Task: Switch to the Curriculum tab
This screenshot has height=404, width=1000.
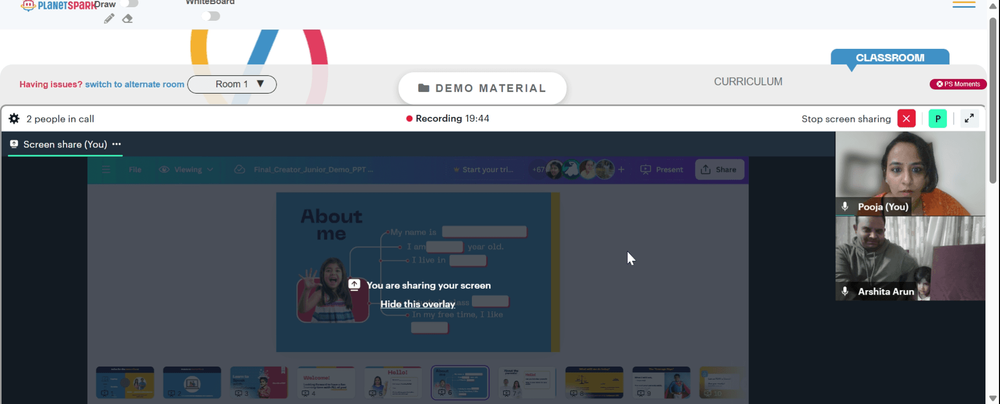Action: click(x=748, y=82)
